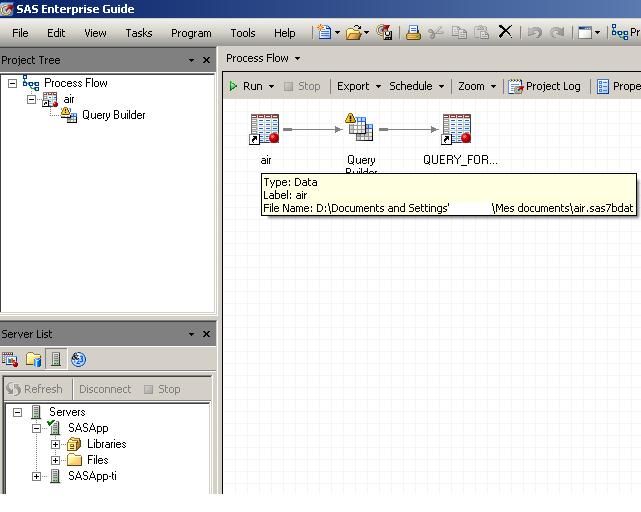Select SASApp-ti in server tree

click(x=92, y=476)
